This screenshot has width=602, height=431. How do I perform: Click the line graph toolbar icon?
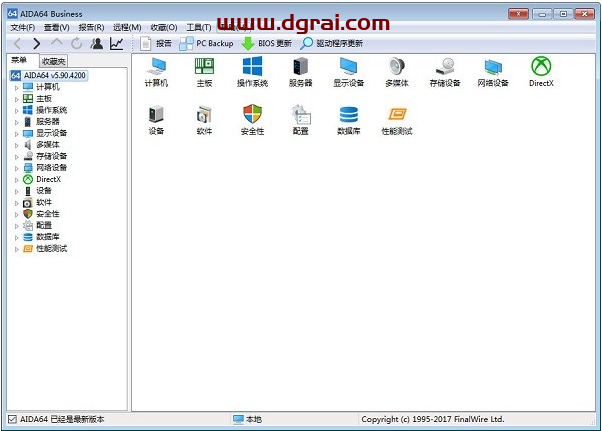[x=117, y=44]
